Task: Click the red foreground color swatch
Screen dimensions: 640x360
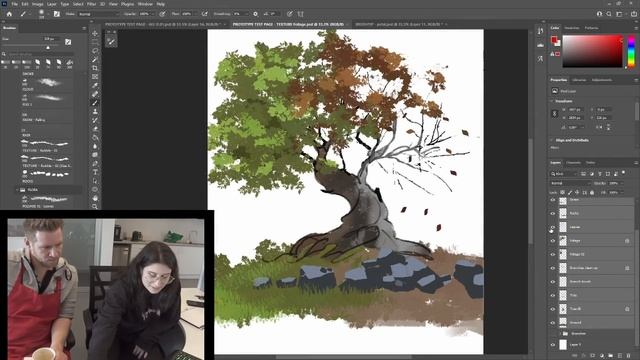Action: tap(554, 40)
